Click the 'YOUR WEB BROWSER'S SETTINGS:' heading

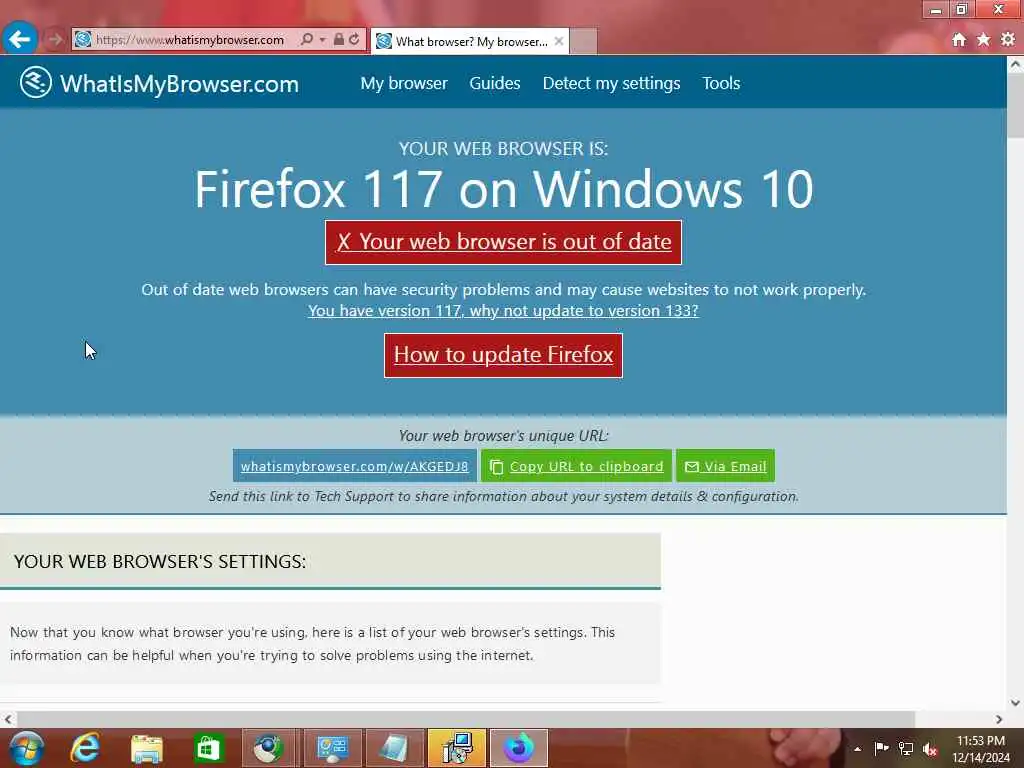[160, 562]
